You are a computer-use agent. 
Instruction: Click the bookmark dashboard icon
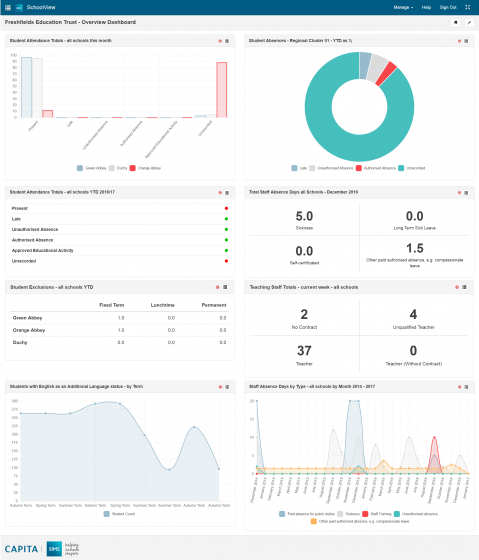pos(455,22)
